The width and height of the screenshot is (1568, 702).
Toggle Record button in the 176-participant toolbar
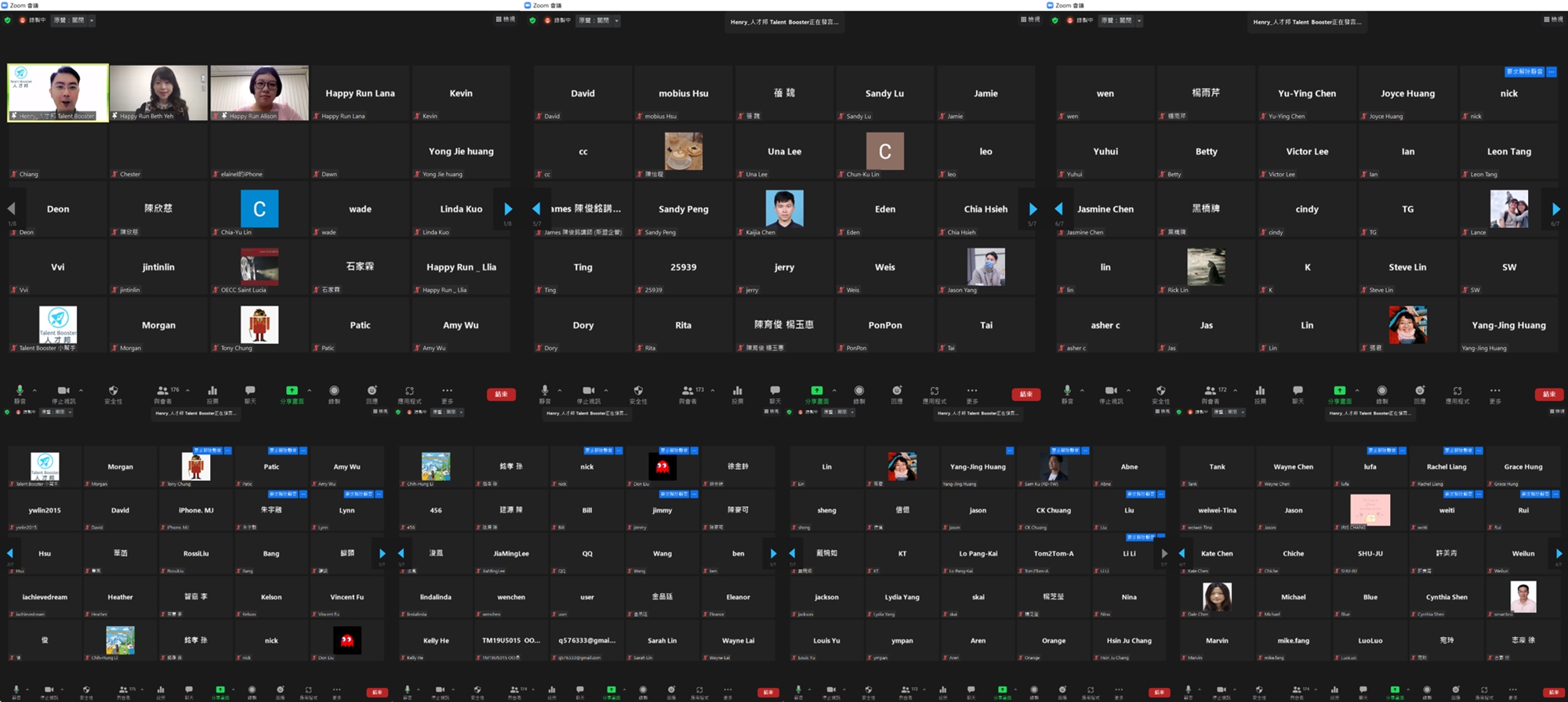pyautogui.click(x=334, y=391)
